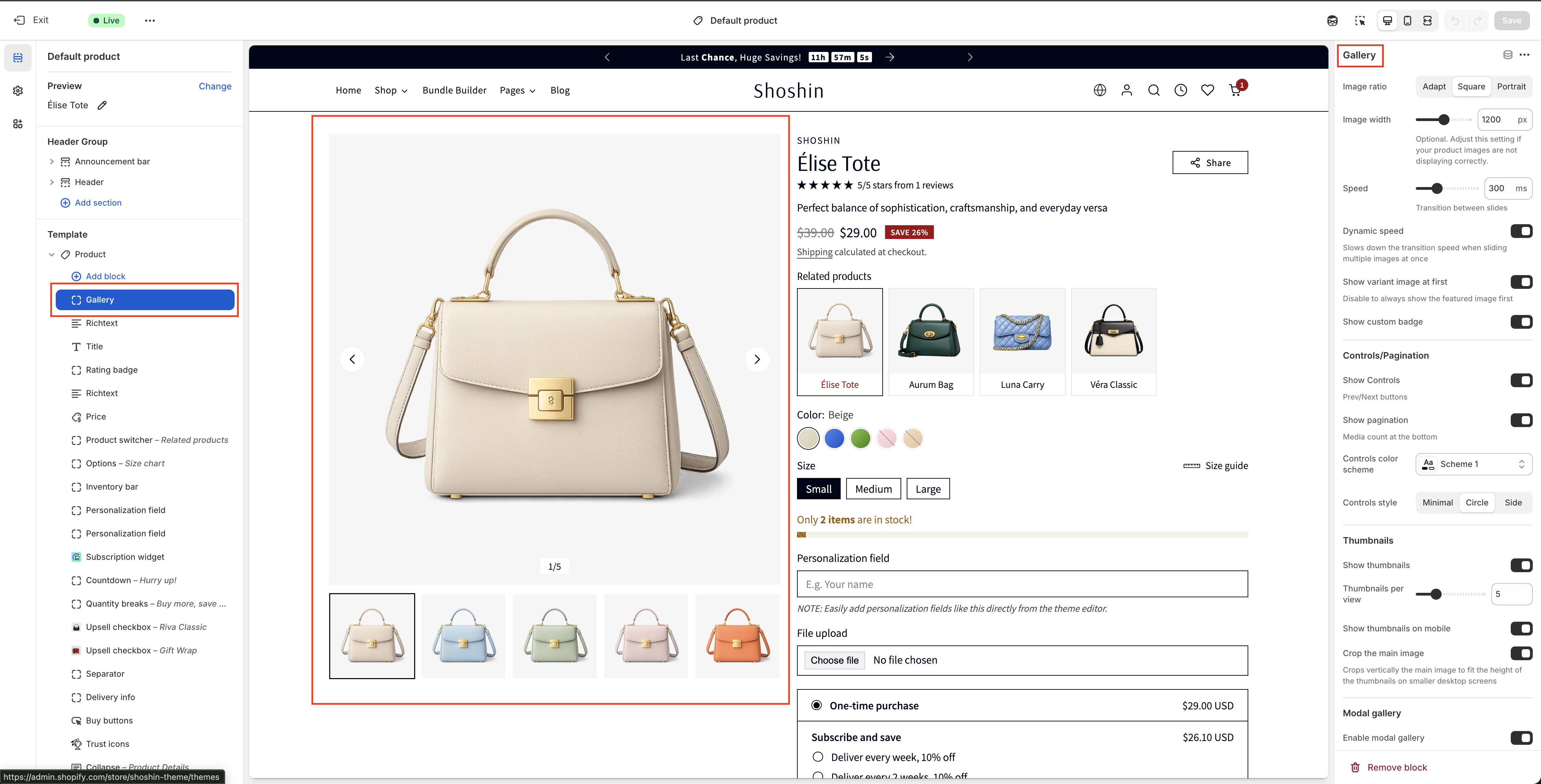The image size is (1541, 784).
Task: Click the search magnifier icon in store header
Action: (1153, 90)
